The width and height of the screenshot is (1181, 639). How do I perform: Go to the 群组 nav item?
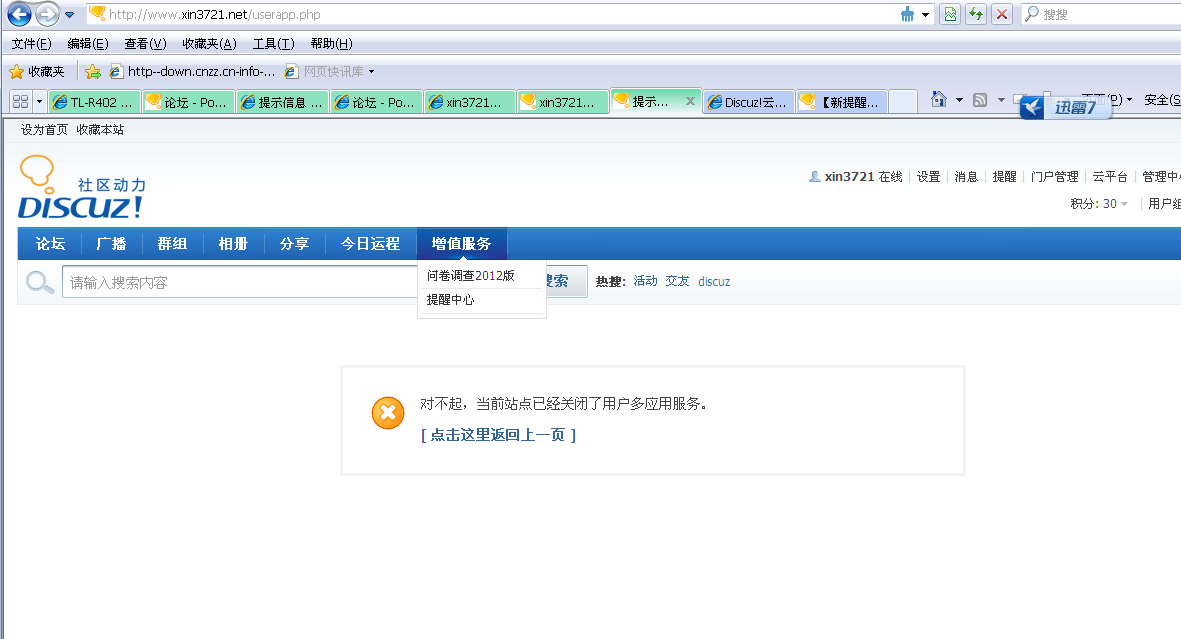click(x=172, y=243)
